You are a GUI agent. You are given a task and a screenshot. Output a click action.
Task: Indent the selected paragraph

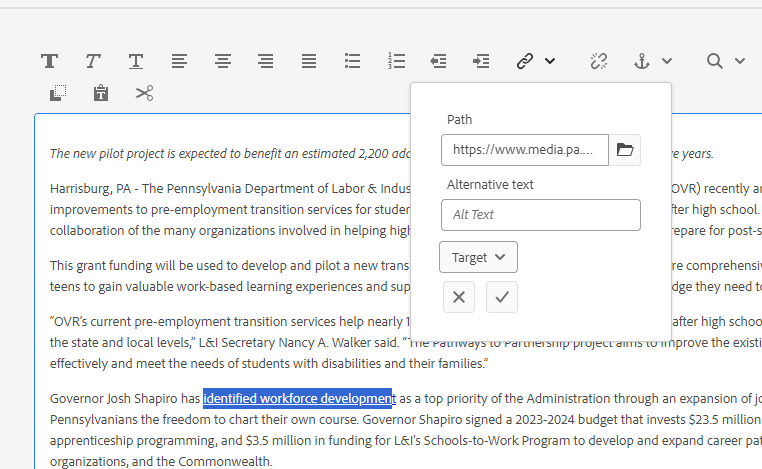coord(481,61)
